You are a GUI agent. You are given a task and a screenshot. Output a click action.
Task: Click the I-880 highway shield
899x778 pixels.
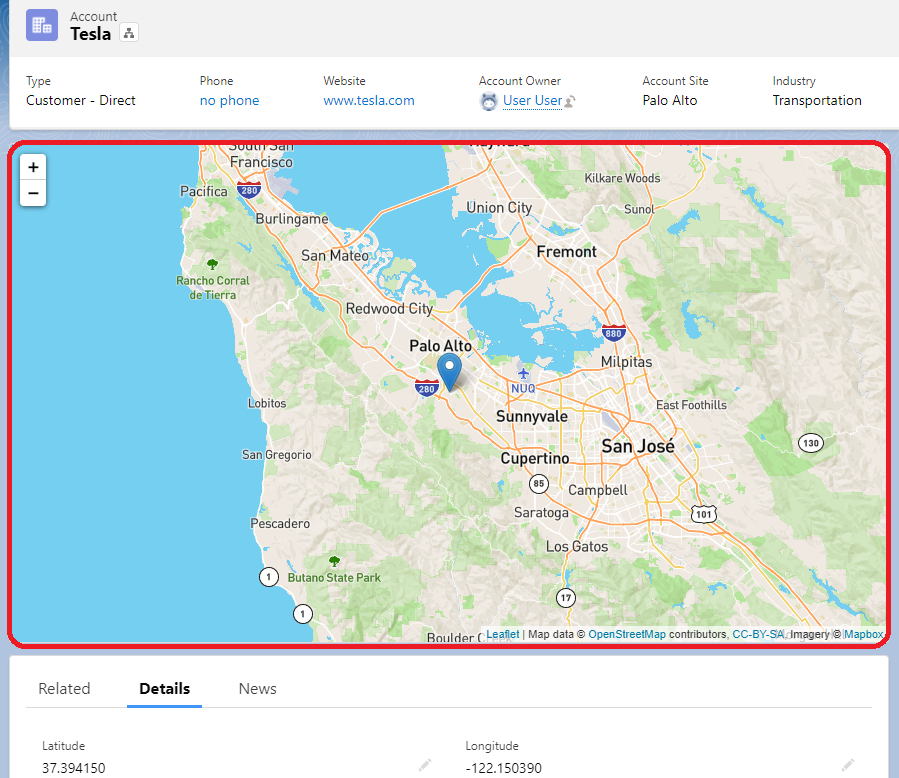pos(613,333)
